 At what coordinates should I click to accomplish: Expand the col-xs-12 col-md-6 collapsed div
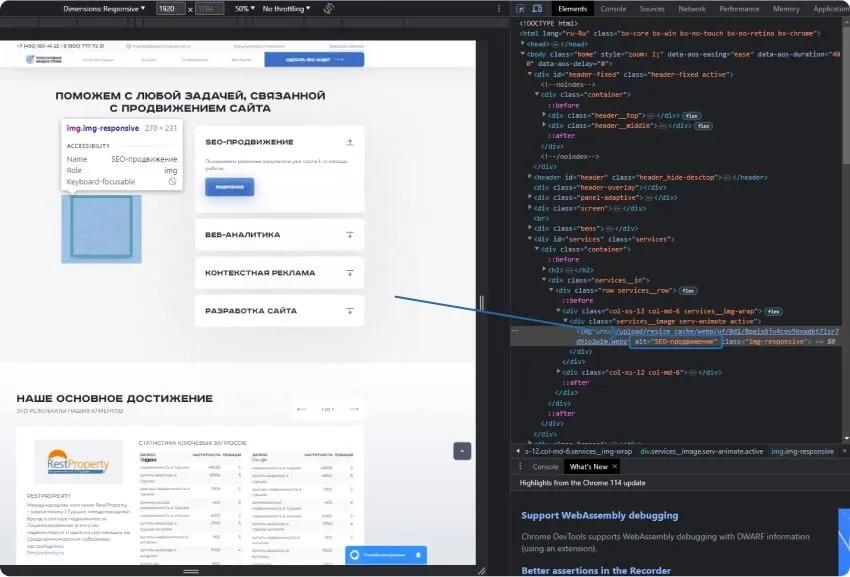[x=558, y=372]
